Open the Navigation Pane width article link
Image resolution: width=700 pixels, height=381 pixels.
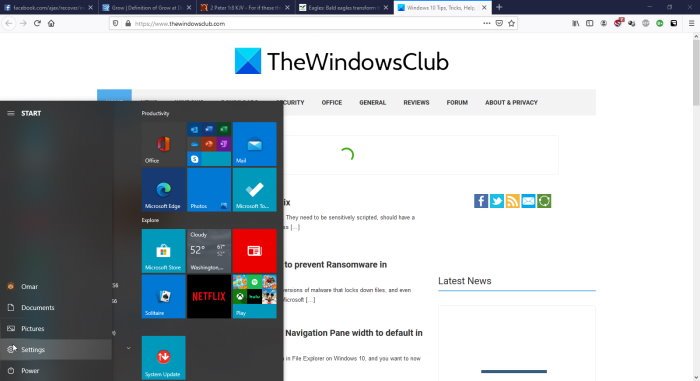354,333
